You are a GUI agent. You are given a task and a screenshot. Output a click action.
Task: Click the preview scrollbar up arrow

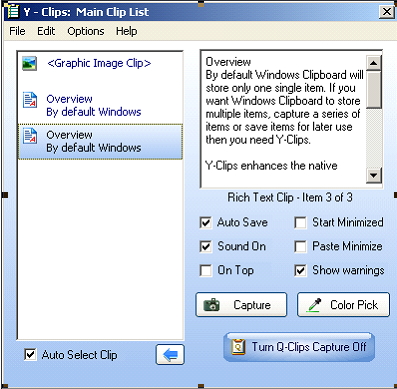pyautogui.click(x=374, y=63)
